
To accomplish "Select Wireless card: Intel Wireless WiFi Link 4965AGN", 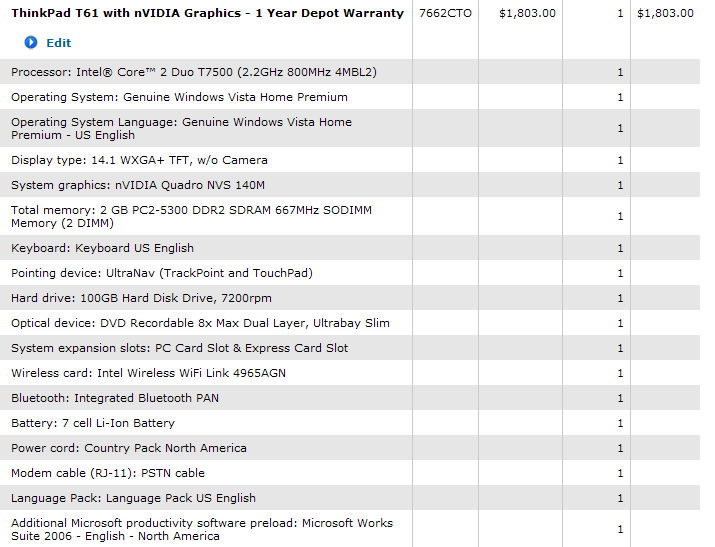I will coord(148,373).
